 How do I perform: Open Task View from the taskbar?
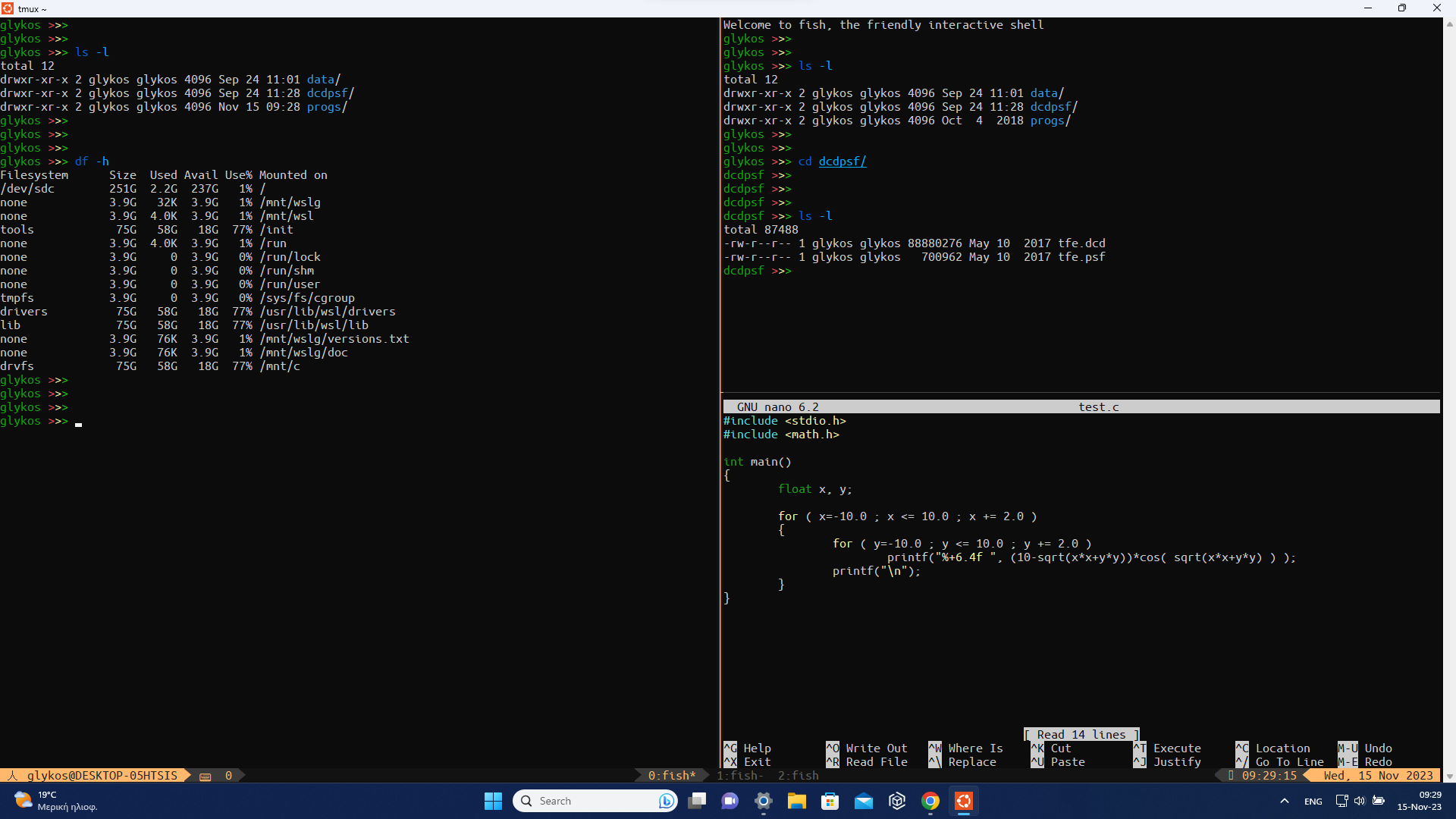tap(697, 801)
